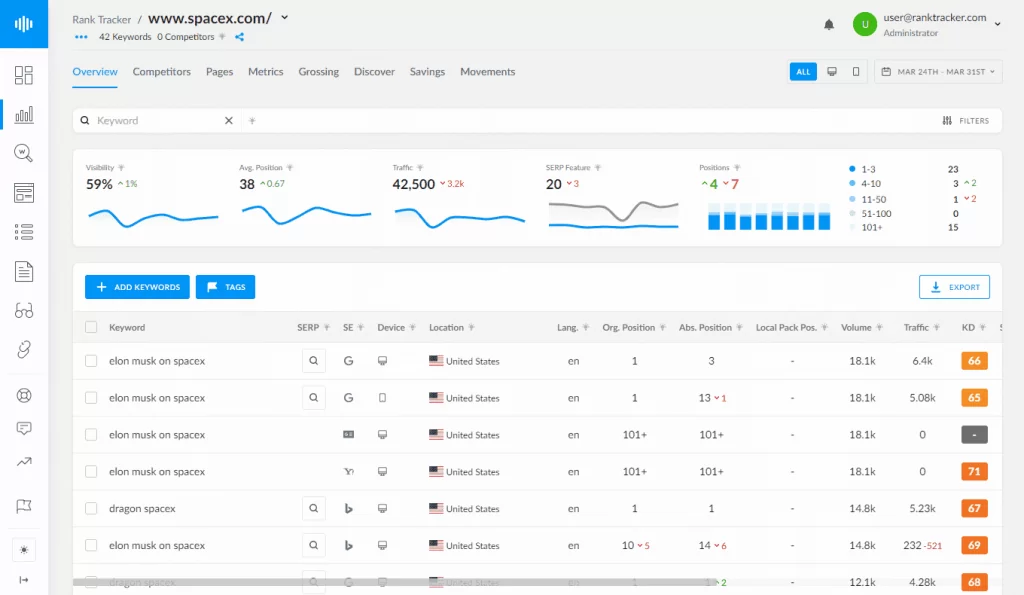Viewport: 1024px width, 595px height.
Task: Select the flag icon in the sidebar
Action: [23, 507]
